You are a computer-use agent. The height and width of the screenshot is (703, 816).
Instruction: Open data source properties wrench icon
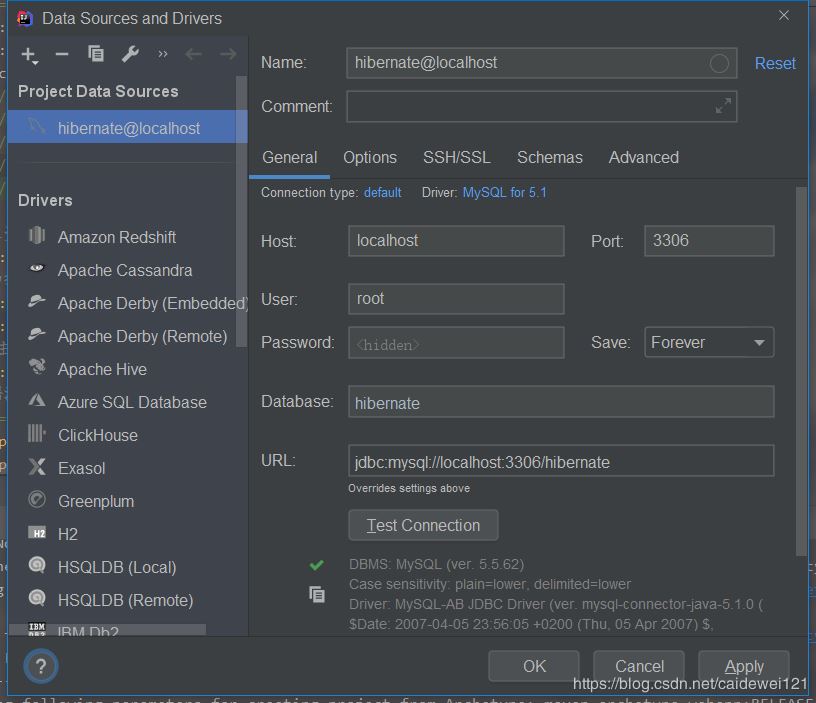[x=129, y=55]
